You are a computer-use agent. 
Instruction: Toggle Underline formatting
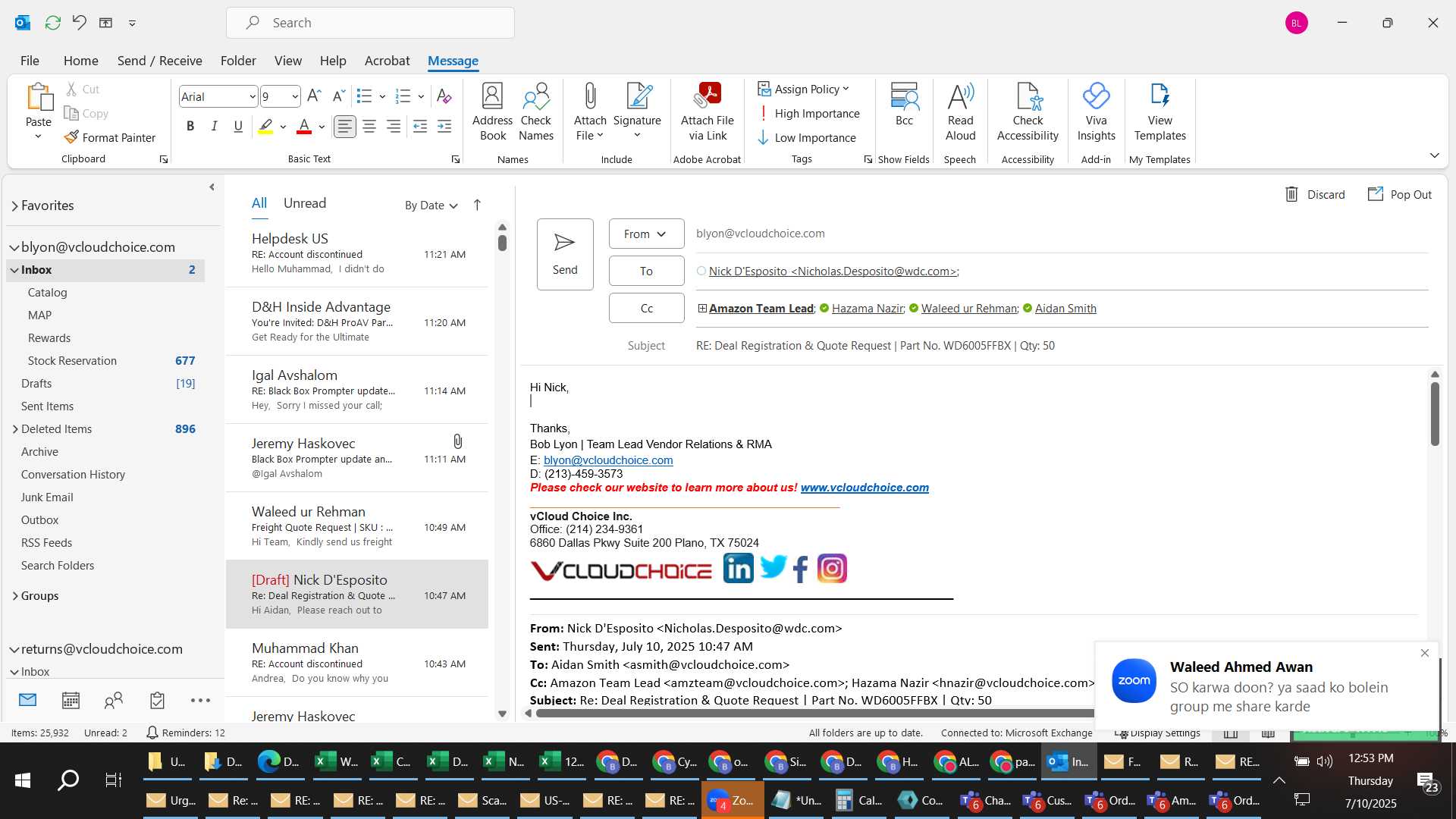[238, 127]
